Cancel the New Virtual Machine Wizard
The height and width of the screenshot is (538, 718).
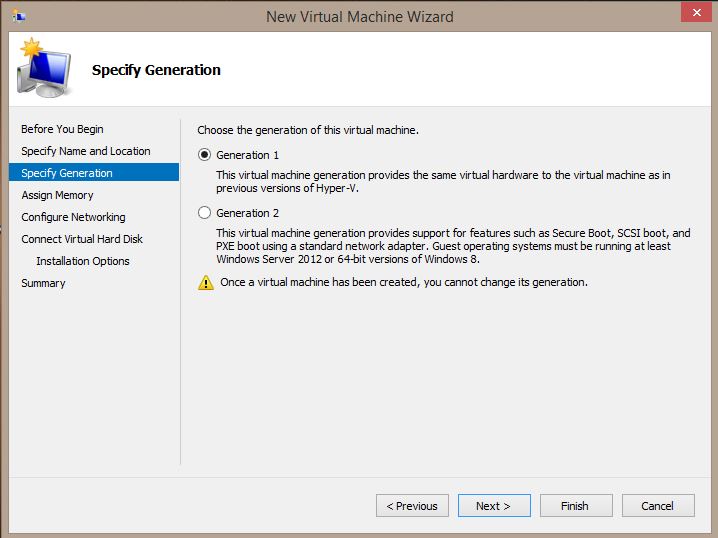pyautogui.click(x=658, y=505)
